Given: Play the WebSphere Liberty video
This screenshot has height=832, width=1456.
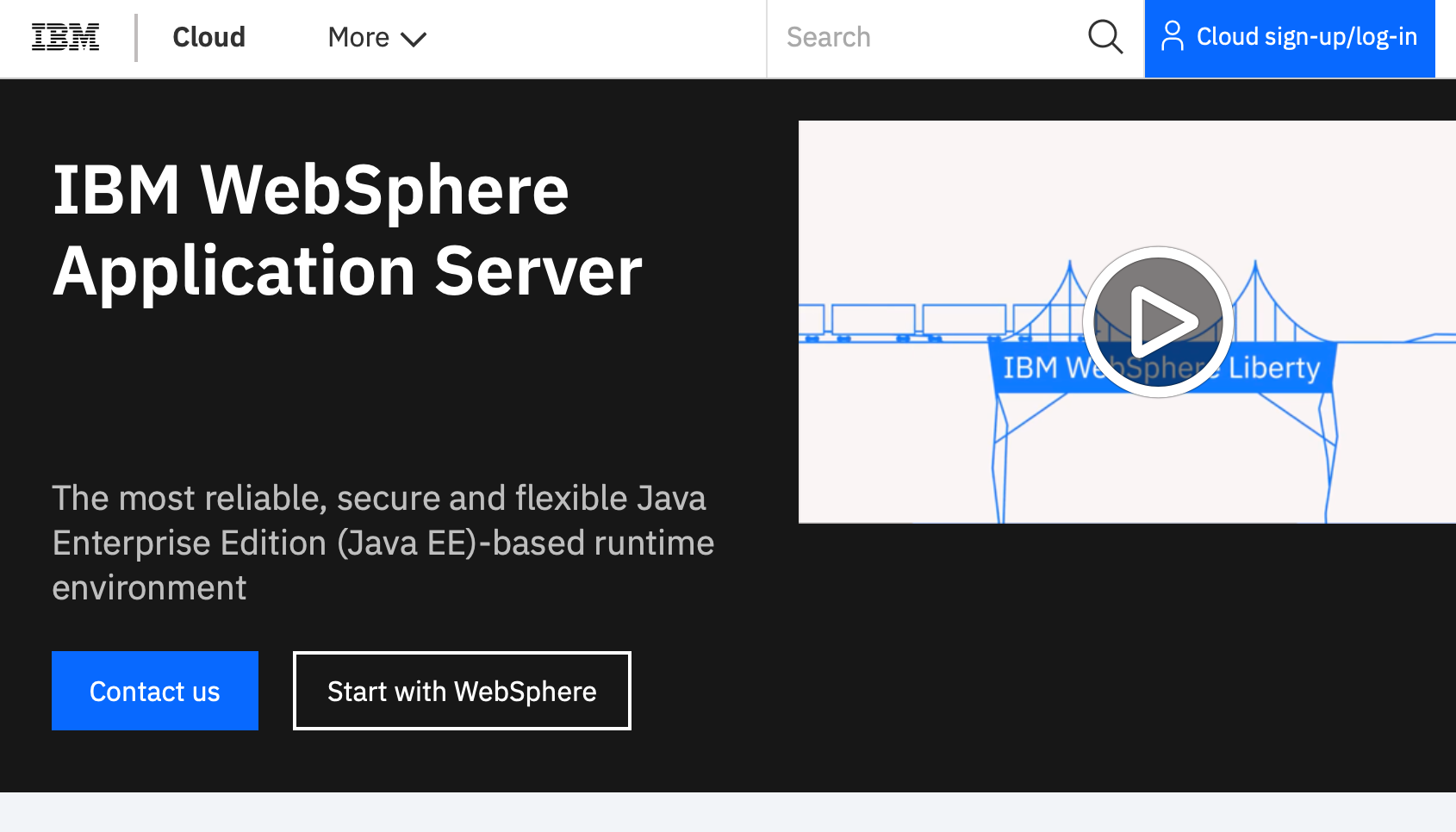Looking at the screenshot, I should pos(1158,322).
